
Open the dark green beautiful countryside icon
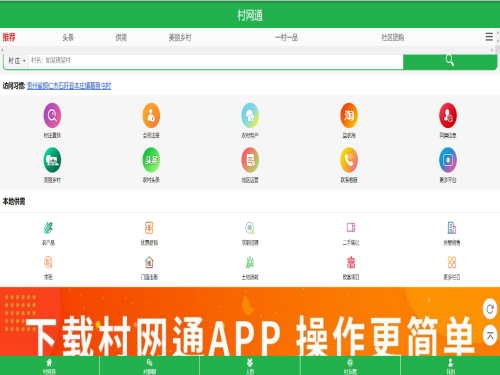(x=52, y=160)
